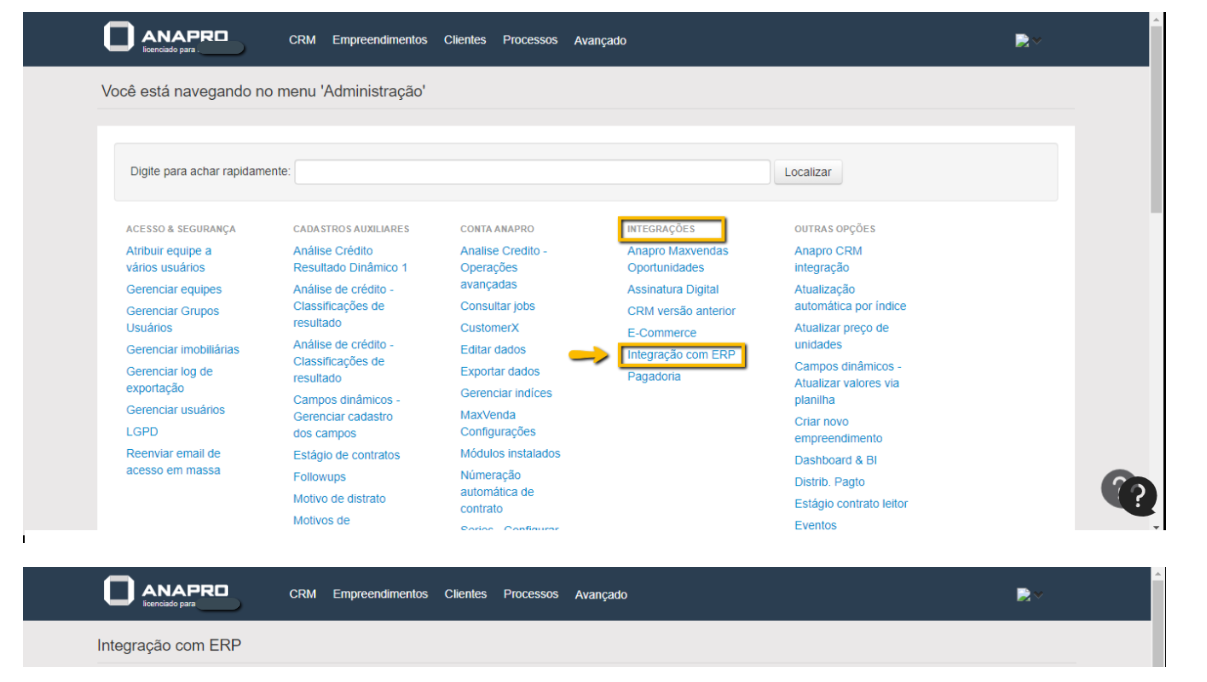Open Módulos instalados link
Image resolution: width=1207 pixels, height=682 pixels.
point(510,454)
